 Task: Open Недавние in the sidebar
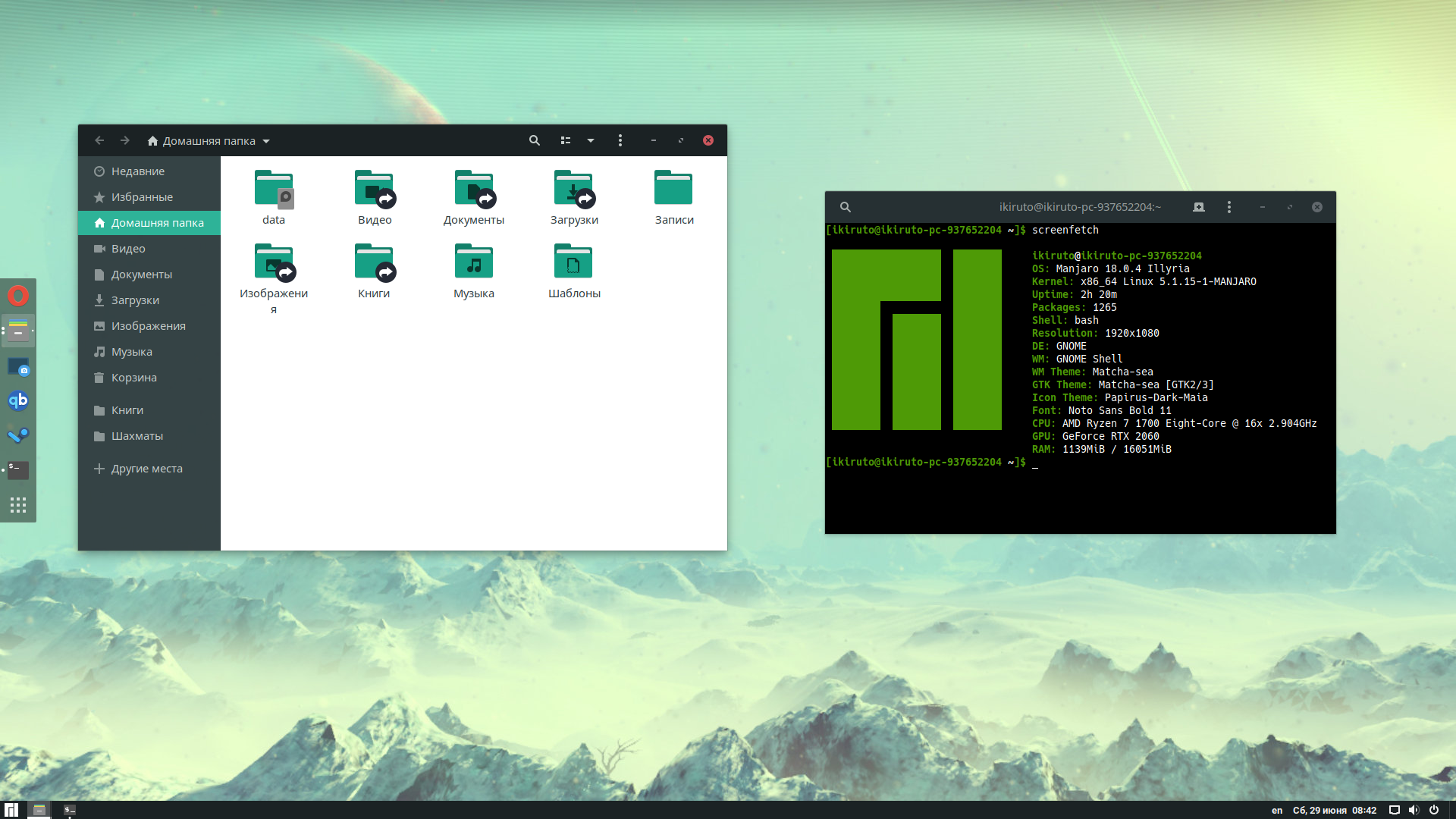[137, 171]
